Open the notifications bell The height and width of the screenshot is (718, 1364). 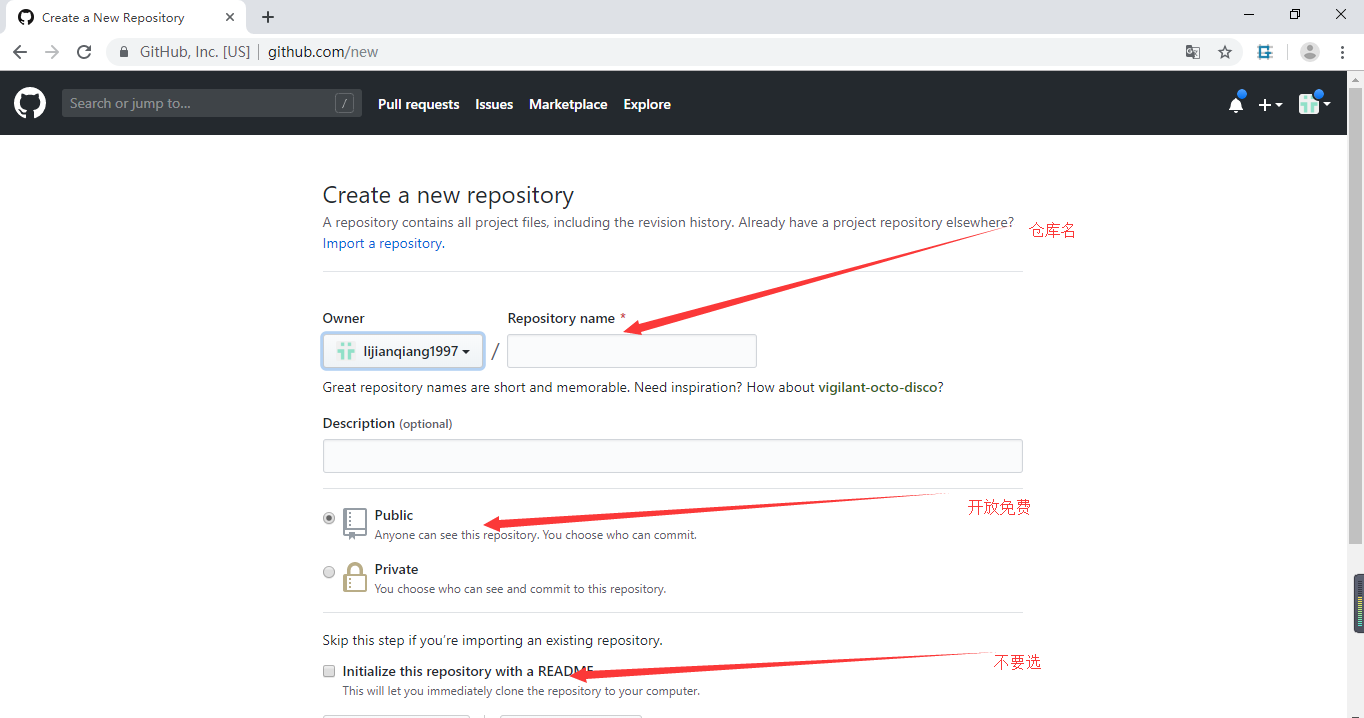coord(1236,103)
